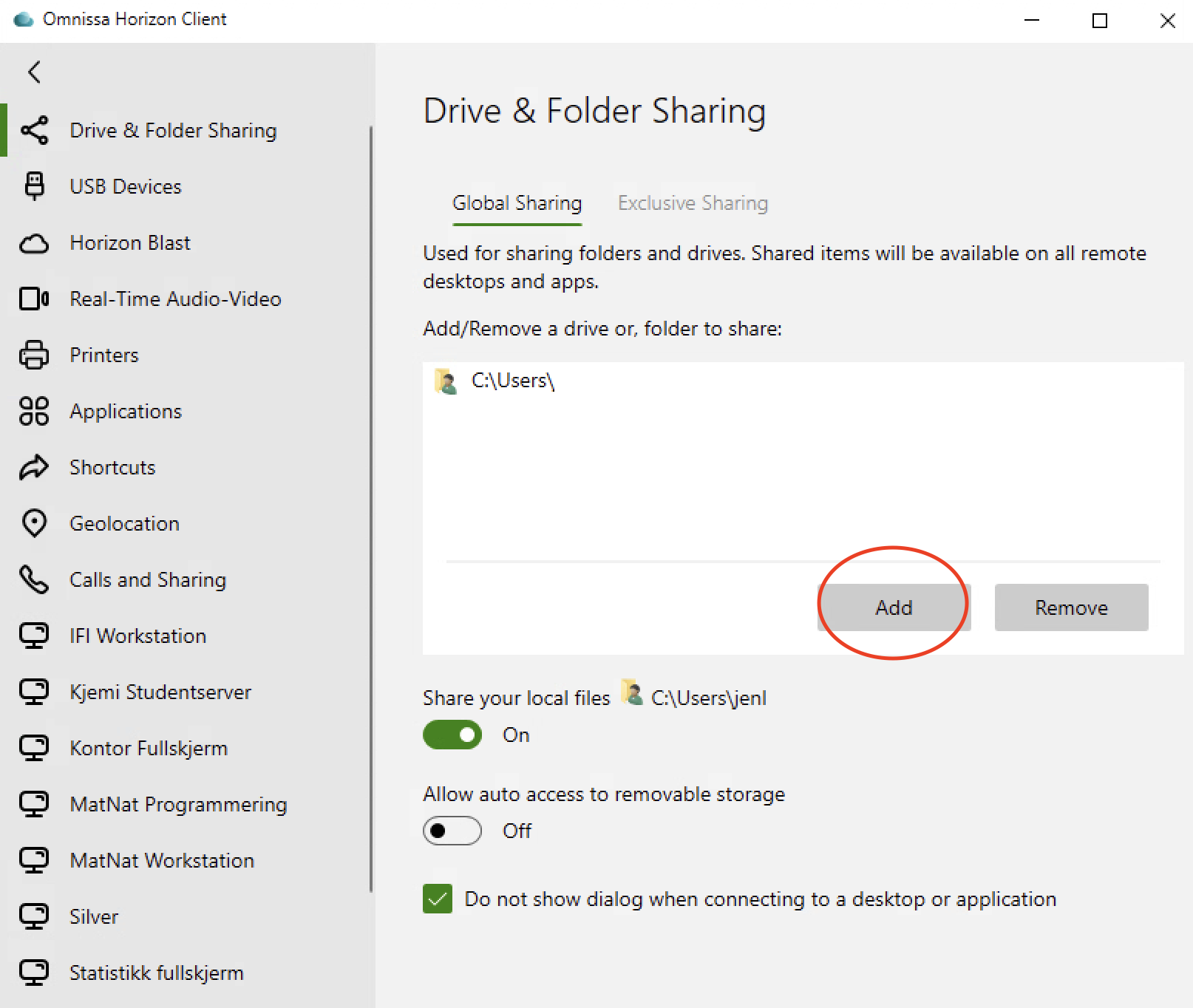Switch to the Global Sharing tab
Viewport: 1193px width, 1008px height.
tap(517, 203)
